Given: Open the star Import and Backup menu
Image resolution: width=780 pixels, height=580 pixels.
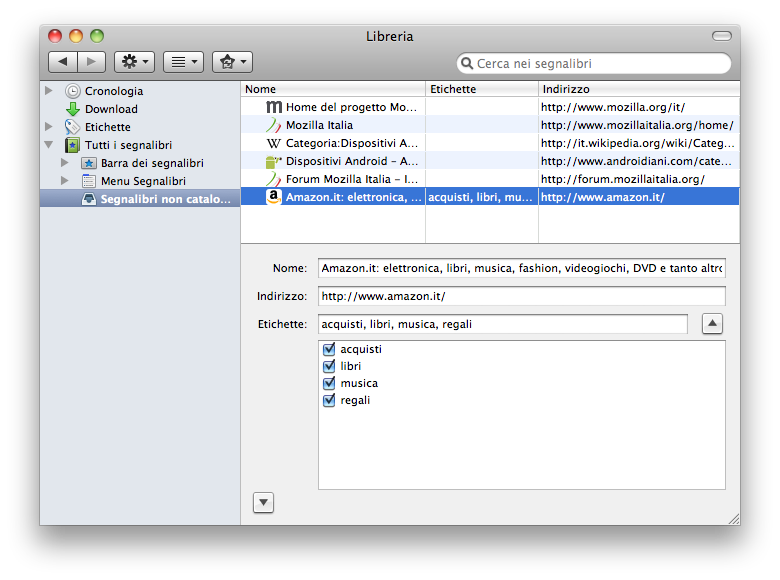Looking at the screenshot, I should coord(232,62).
